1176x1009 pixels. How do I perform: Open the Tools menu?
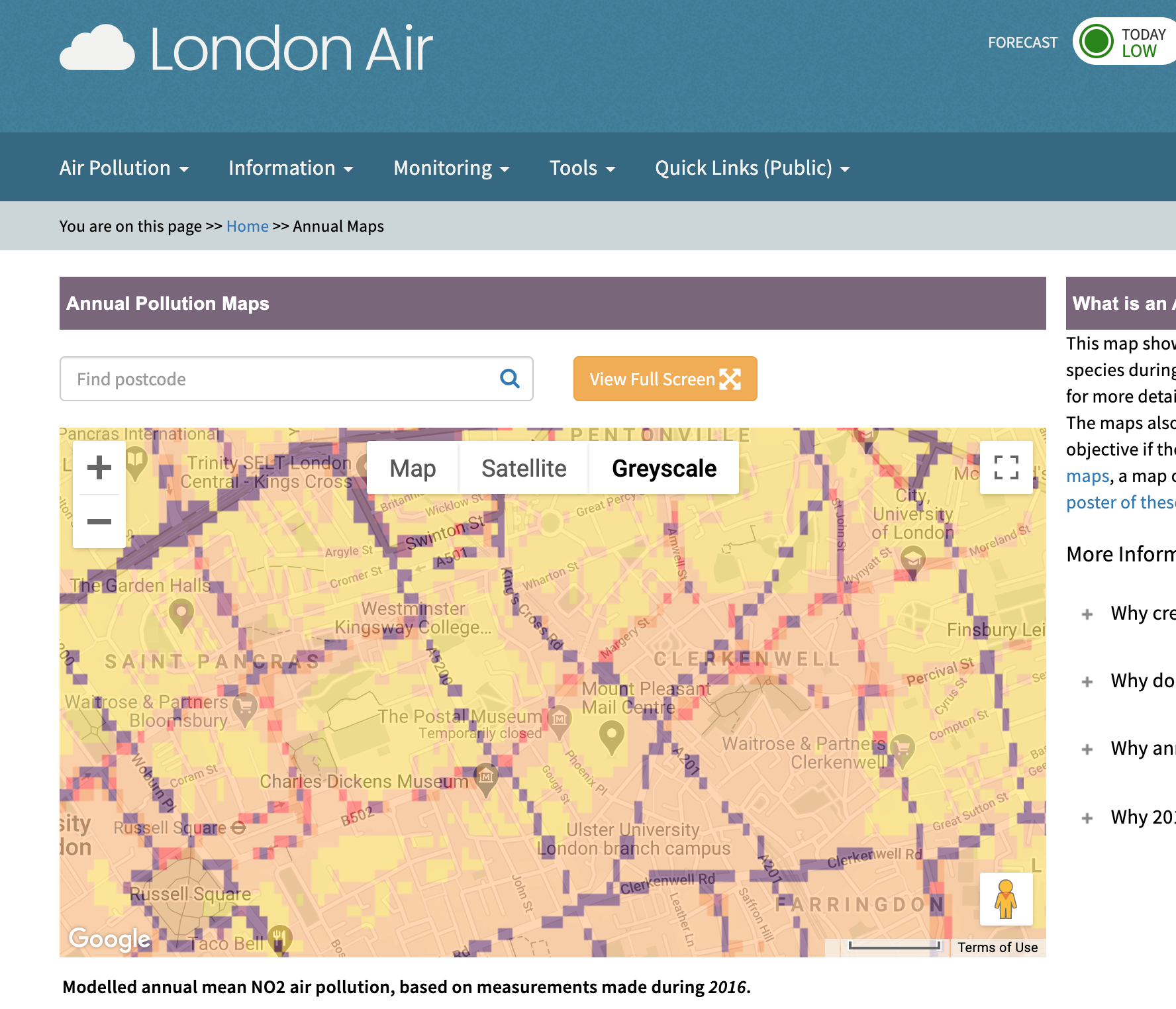(582, 168)
